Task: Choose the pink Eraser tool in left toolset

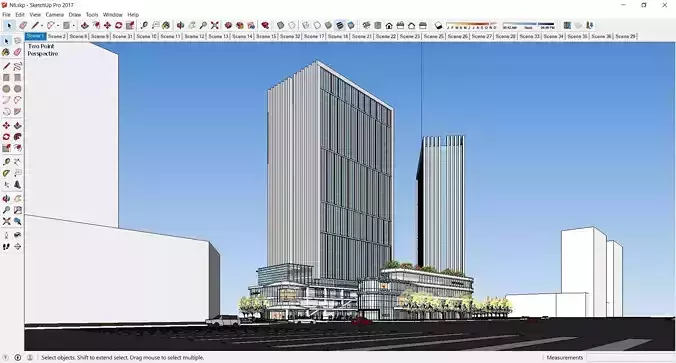Action: (x=17, y=52)
